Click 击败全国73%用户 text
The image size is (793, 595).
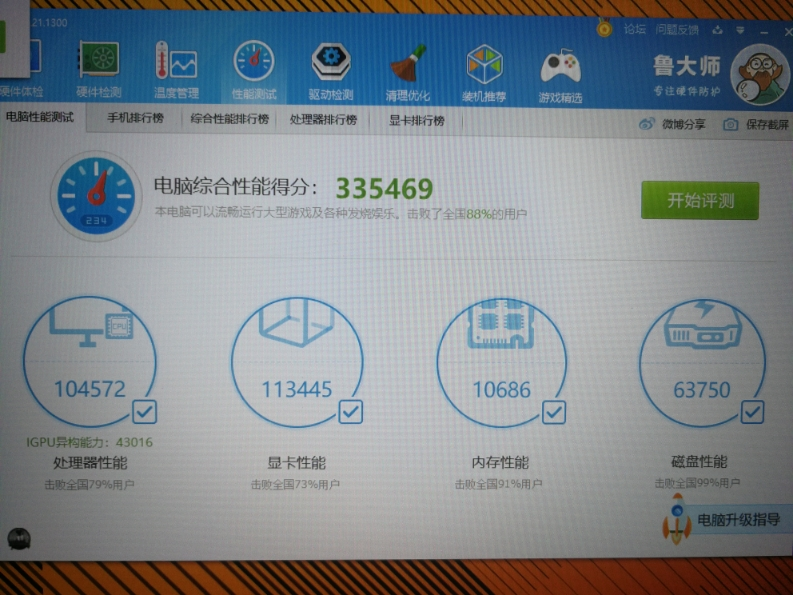[x=295, y=485]
